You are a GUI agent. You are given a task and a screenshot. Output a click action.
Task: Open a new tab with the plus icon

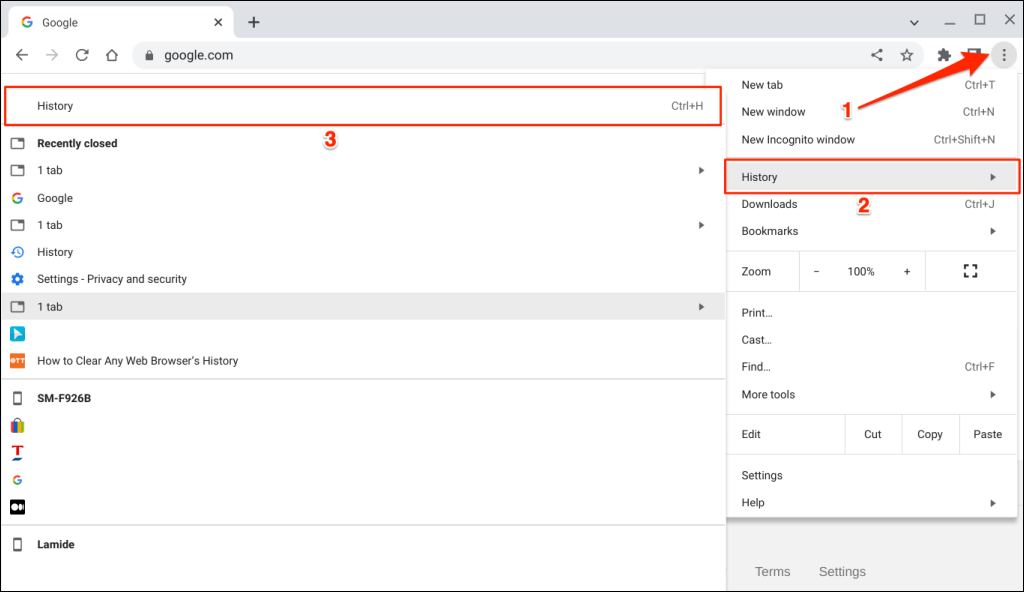pos(254,22)
